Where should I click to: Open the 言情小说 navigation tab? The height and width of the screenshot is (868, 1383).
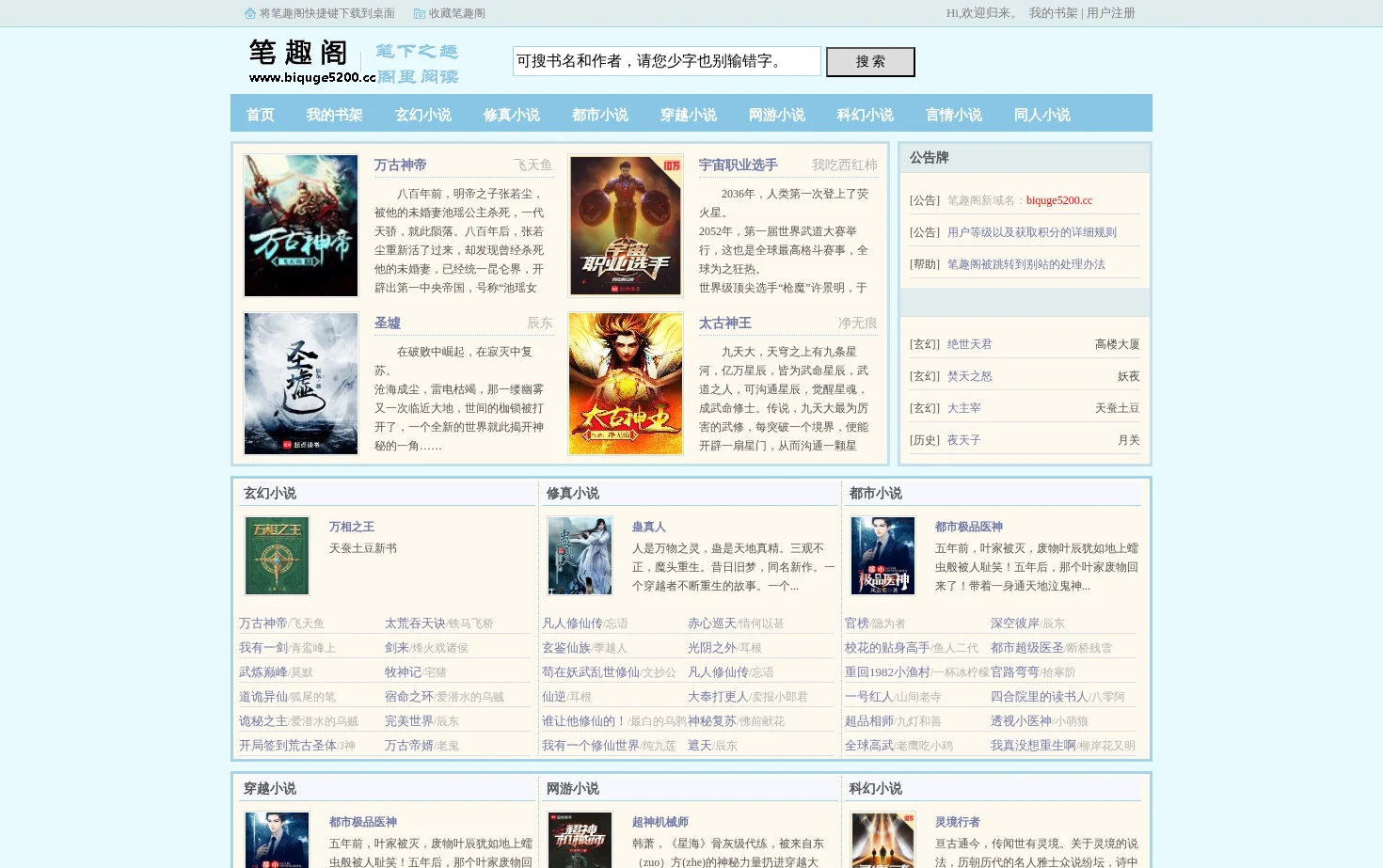(954, 115)
